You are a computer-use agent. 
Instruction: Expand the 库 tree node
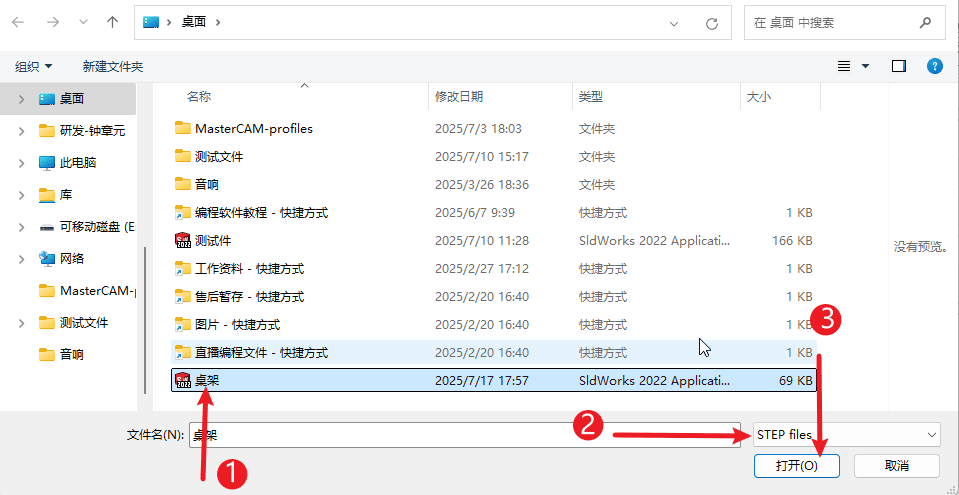[x=21, y=195]
